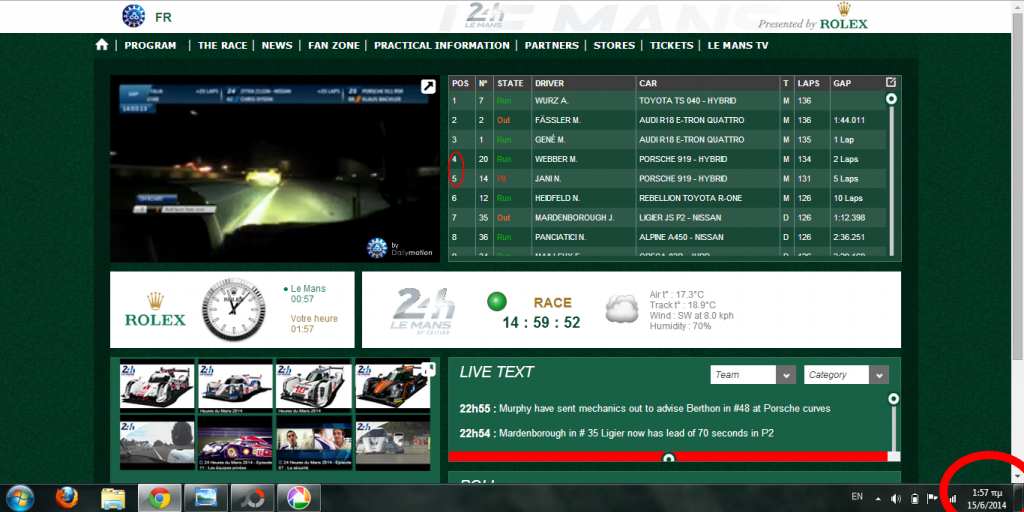Open first white Audi car thumbnail
1024x512 pixels.
pos(157,386)
